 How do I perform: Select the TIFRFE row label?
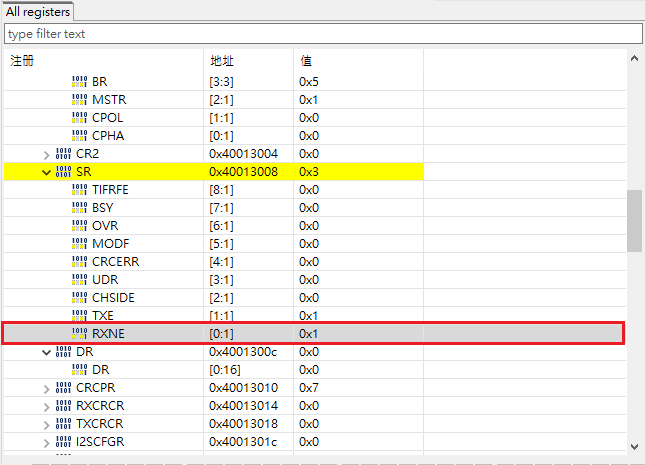(x=110, y=189)
